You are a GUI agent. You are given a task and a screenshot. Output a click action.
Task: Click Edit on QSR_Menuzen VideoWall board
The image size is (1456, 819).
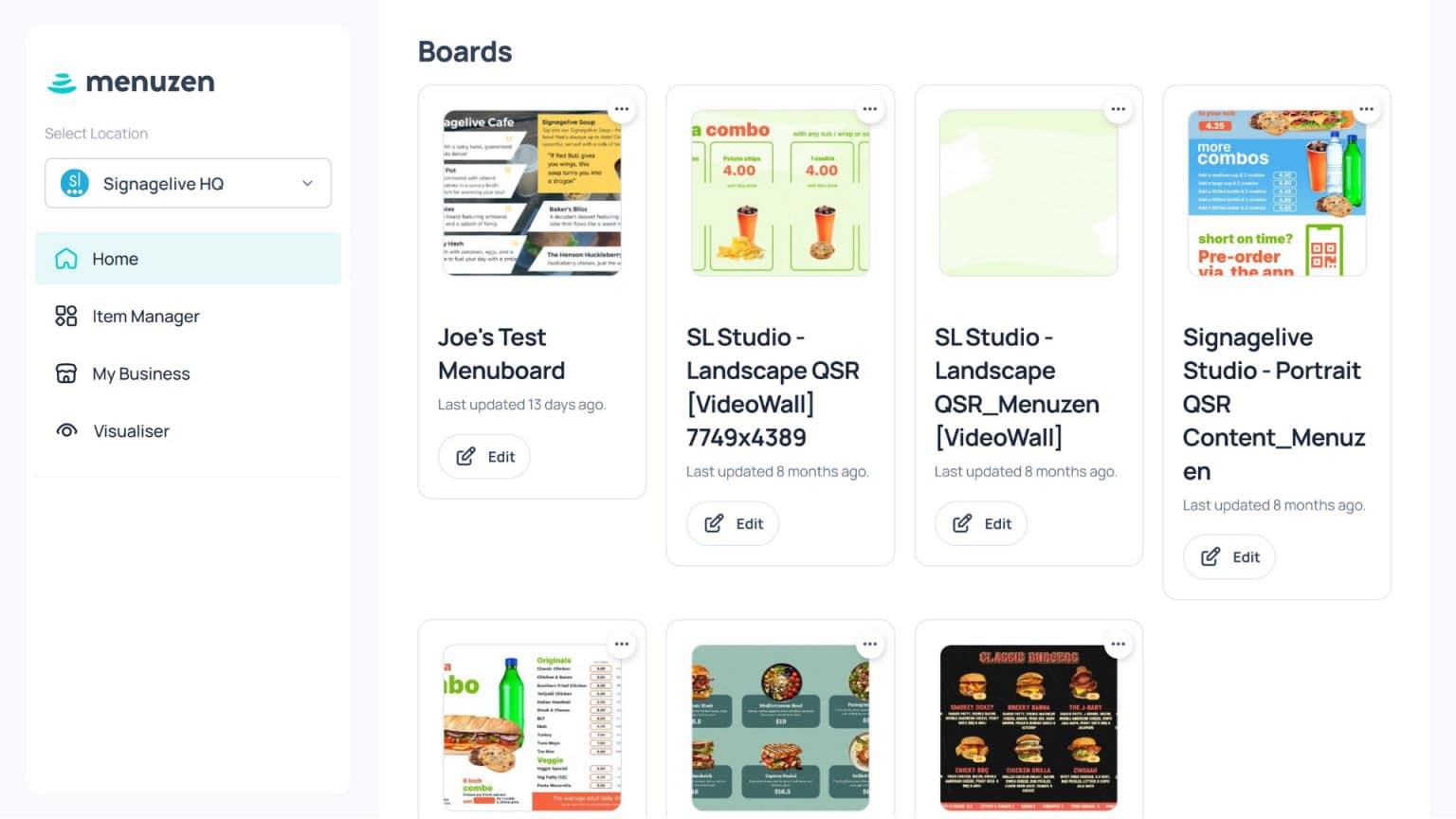(981, 523)
